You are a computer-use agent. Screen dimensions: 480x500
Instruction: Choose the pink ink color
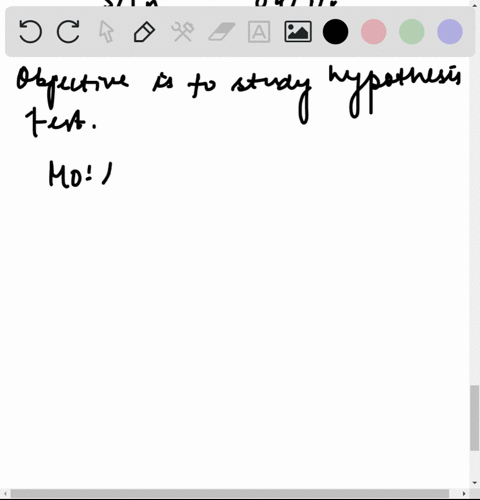click(x=374, y=32)
